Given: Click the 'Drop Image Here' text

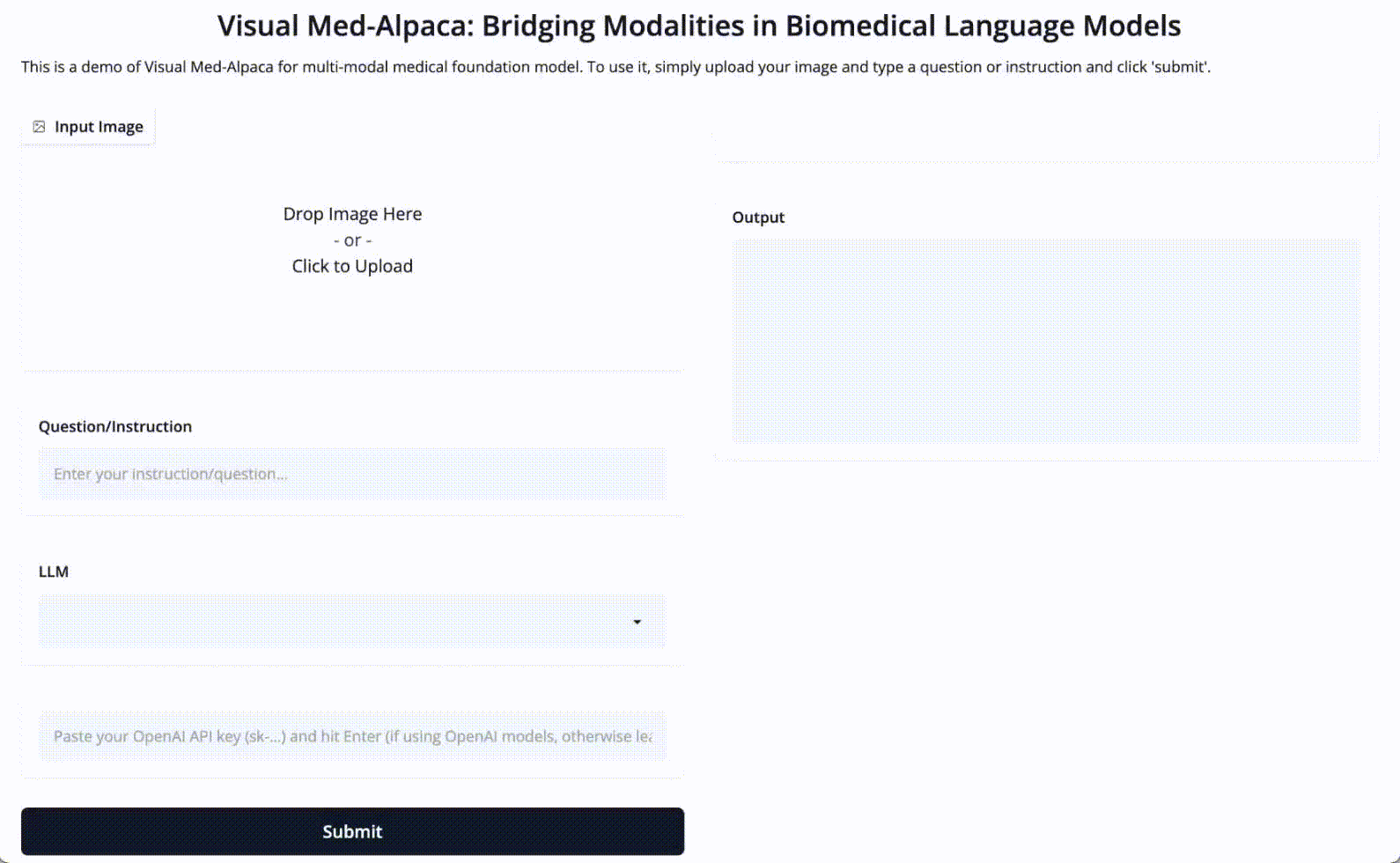Looking at the screenshot, I should tap(352, 214).
